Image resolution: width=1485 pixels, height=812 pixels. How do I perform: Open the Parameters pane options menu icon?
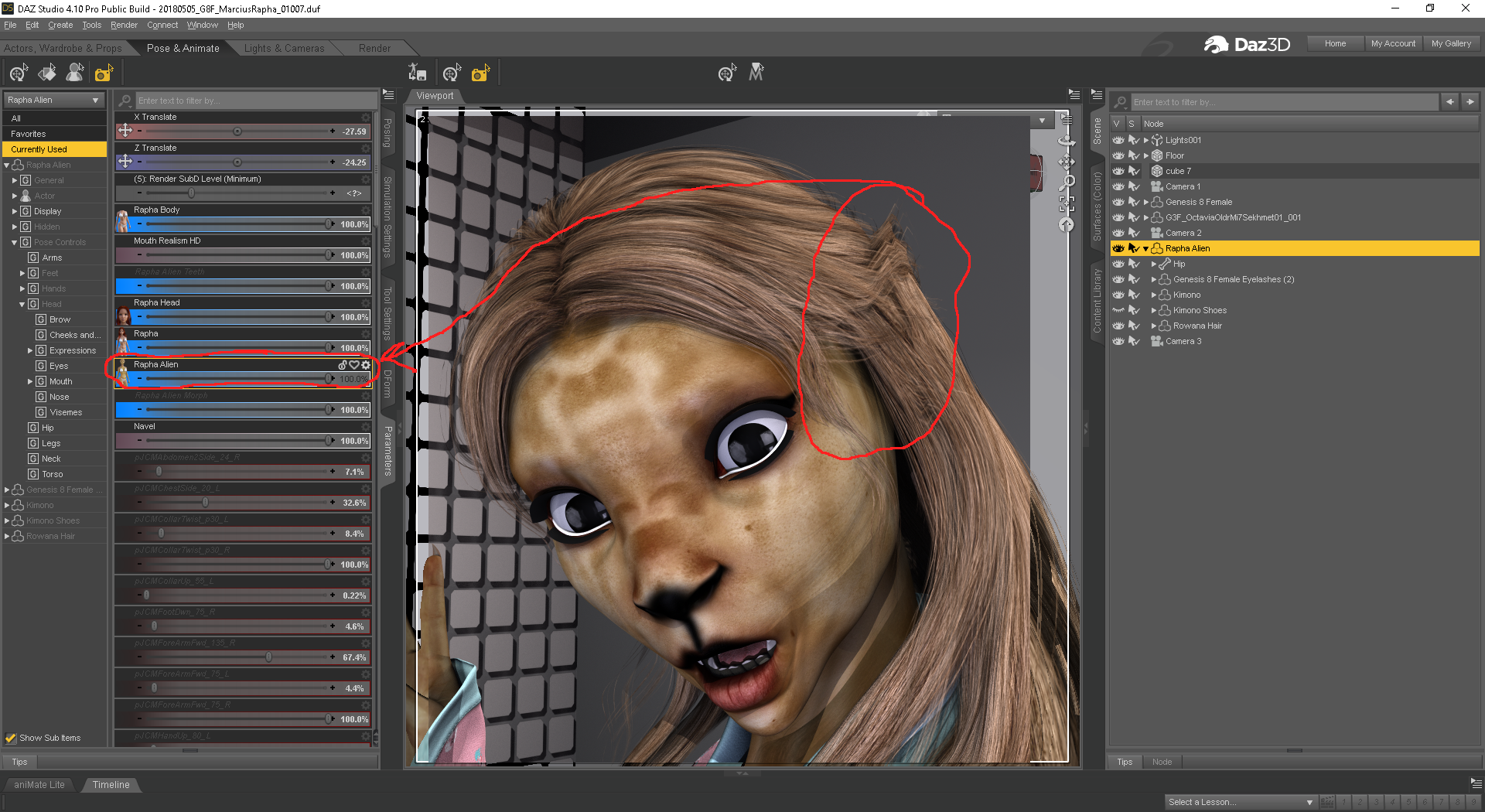pyautogui.click(x=389, y=95)
